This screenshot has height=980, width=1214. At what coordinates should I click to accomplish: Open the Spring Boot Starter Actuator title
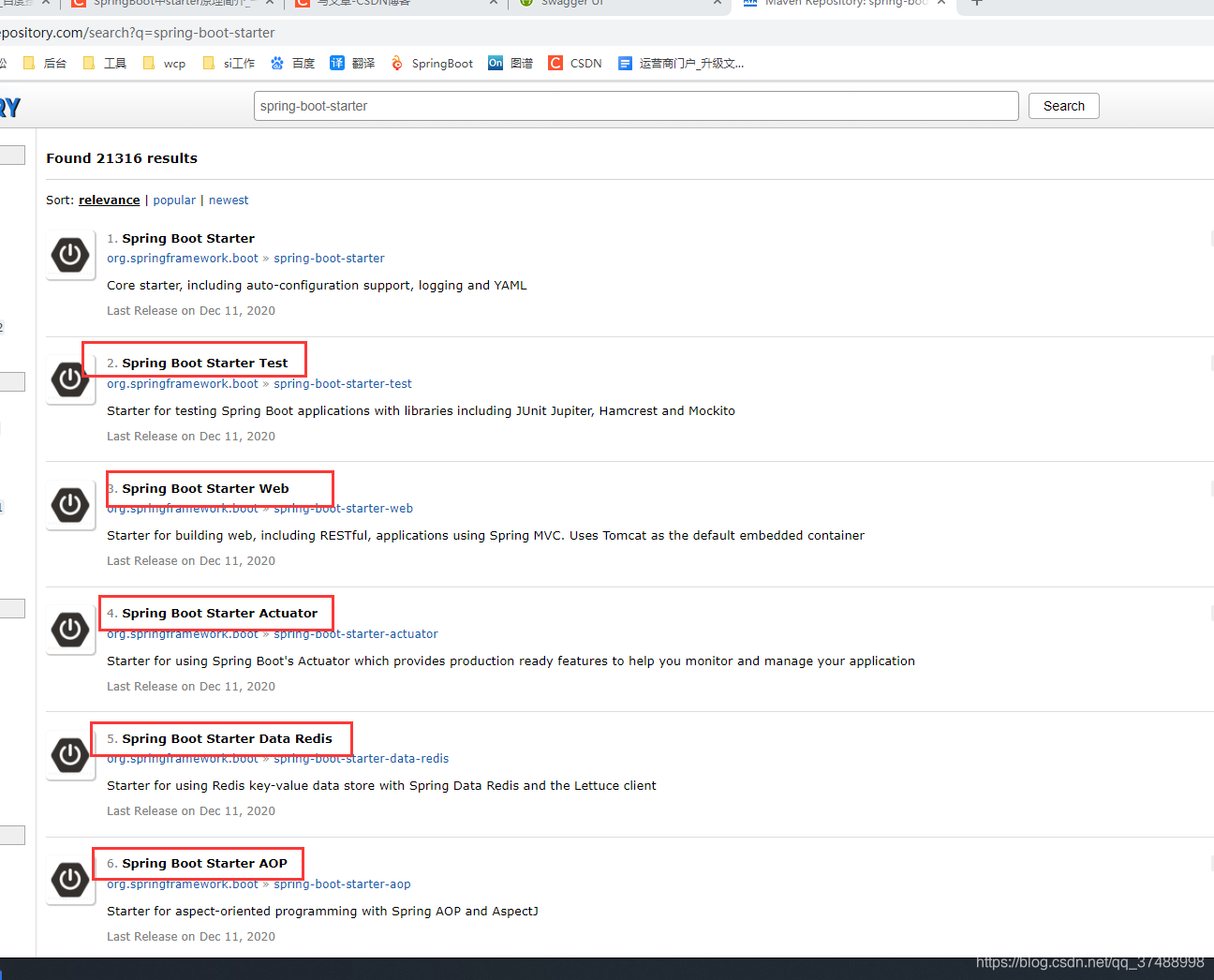[x=220, y=614]
